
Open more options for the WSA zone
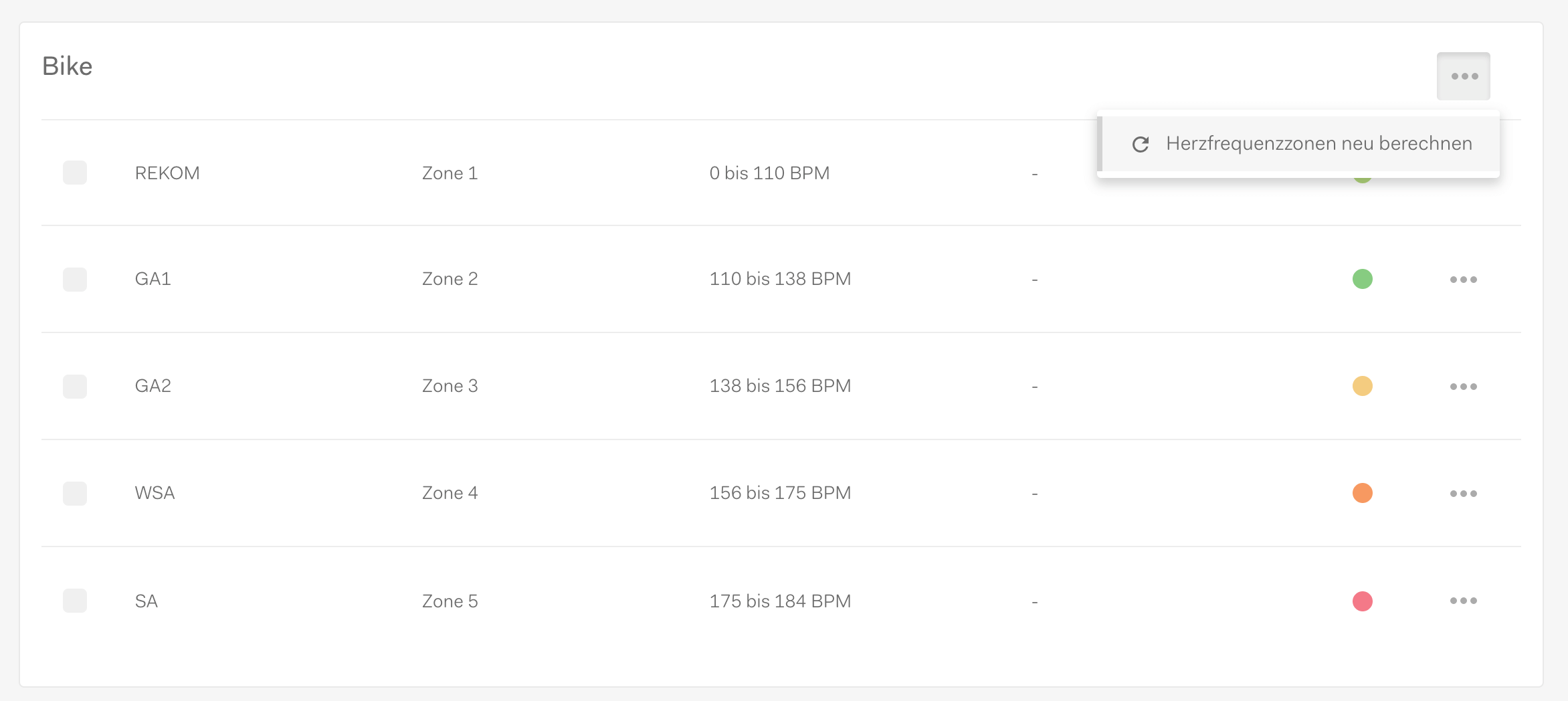pyautogui.click(x=1464, y=494)
